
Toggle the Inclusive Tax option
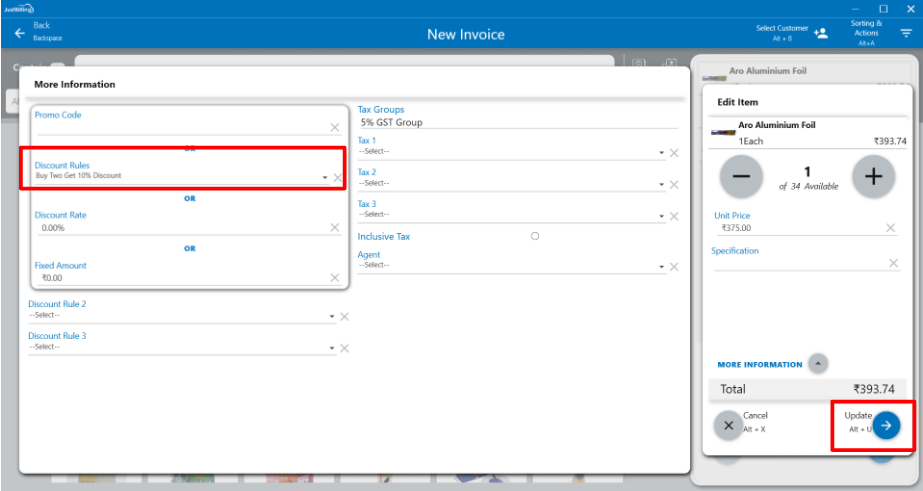pos(535,236)
